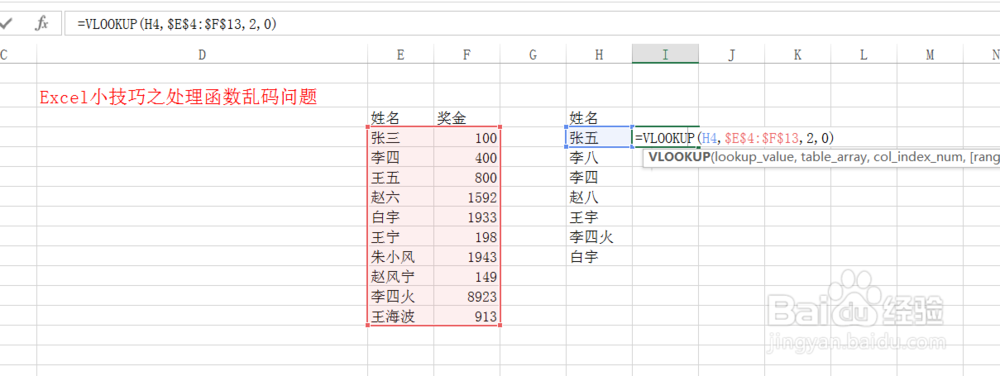Image resolution: width=1000 pixels, height=376 pixels.
Task: Click inside the in-cell VLOOKUP formula in I4
Action: coord(735,137)
